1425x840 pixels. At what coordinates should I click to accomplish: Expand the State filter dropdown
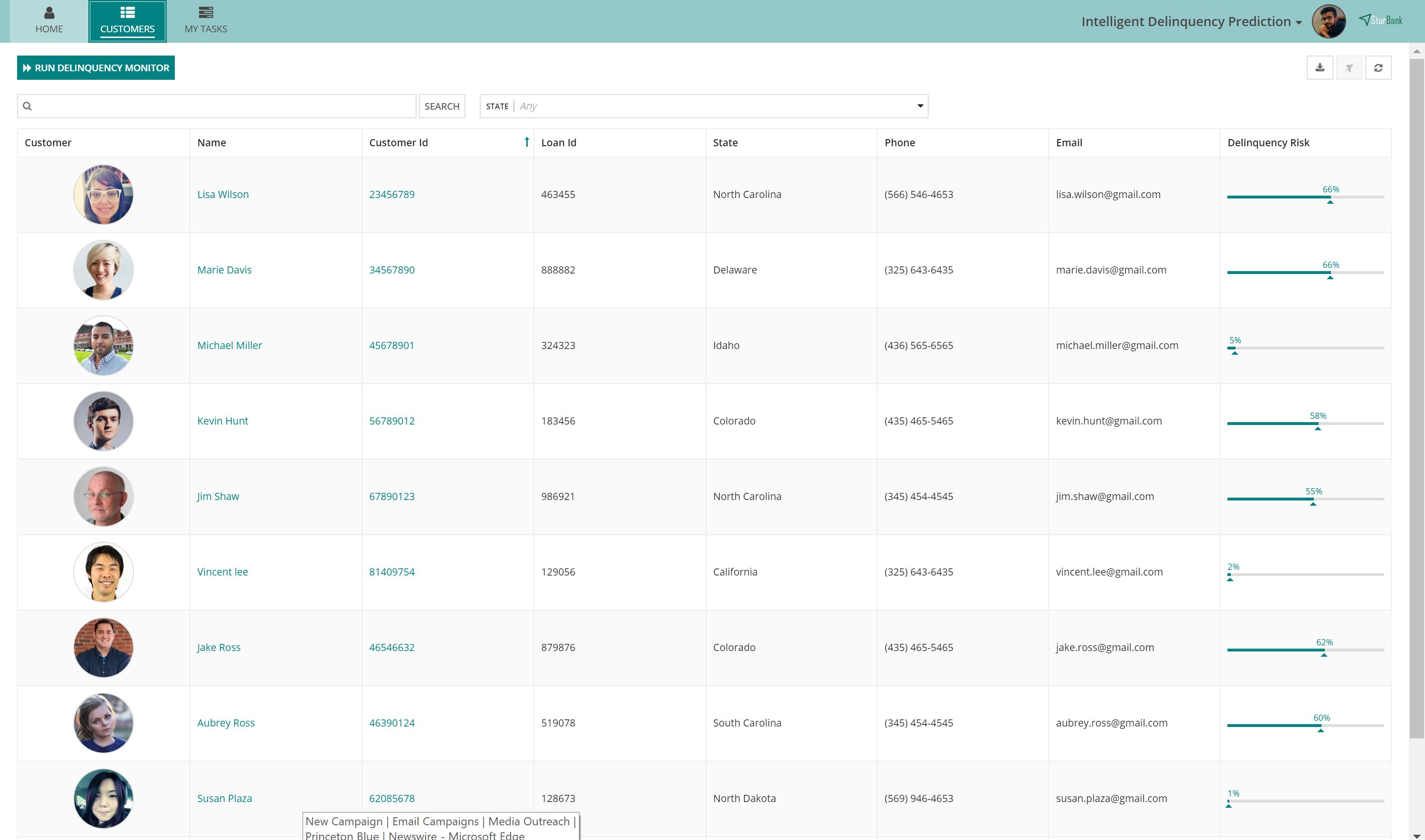[x=920, y=106]
